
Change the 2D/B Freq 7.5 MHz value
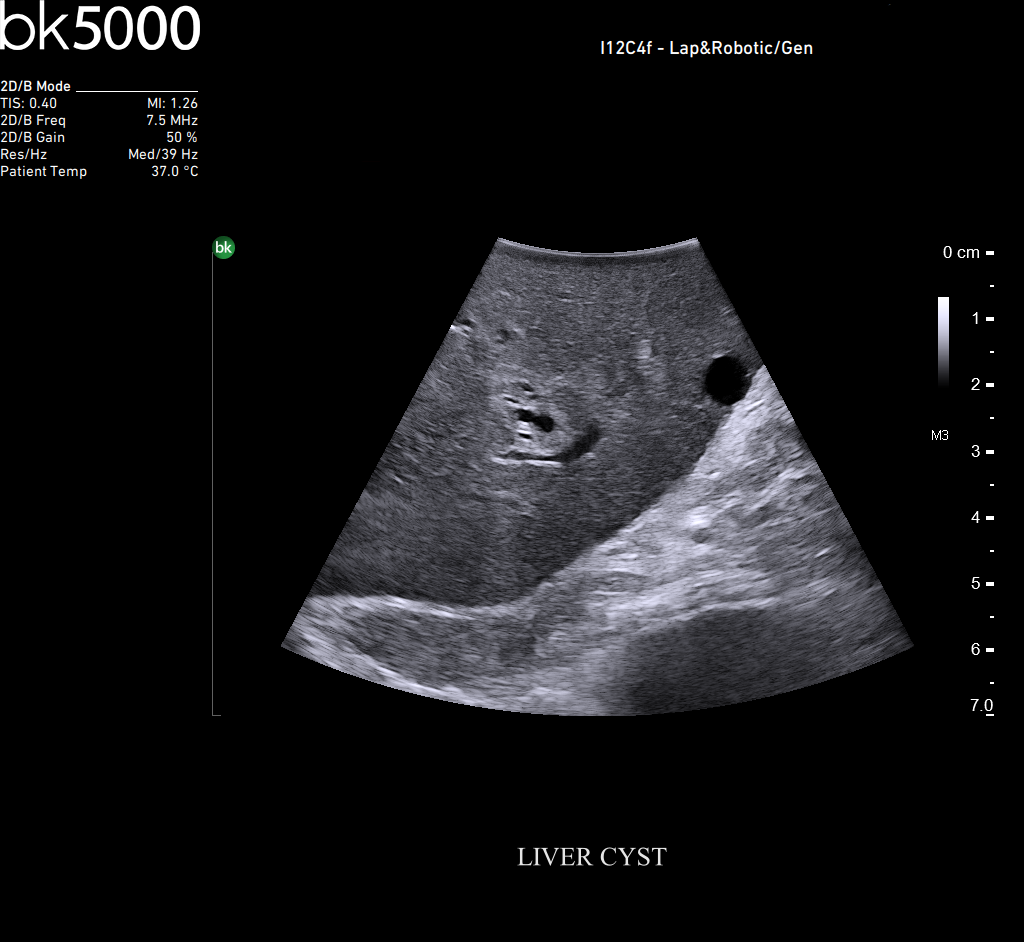tap(171, 120)
